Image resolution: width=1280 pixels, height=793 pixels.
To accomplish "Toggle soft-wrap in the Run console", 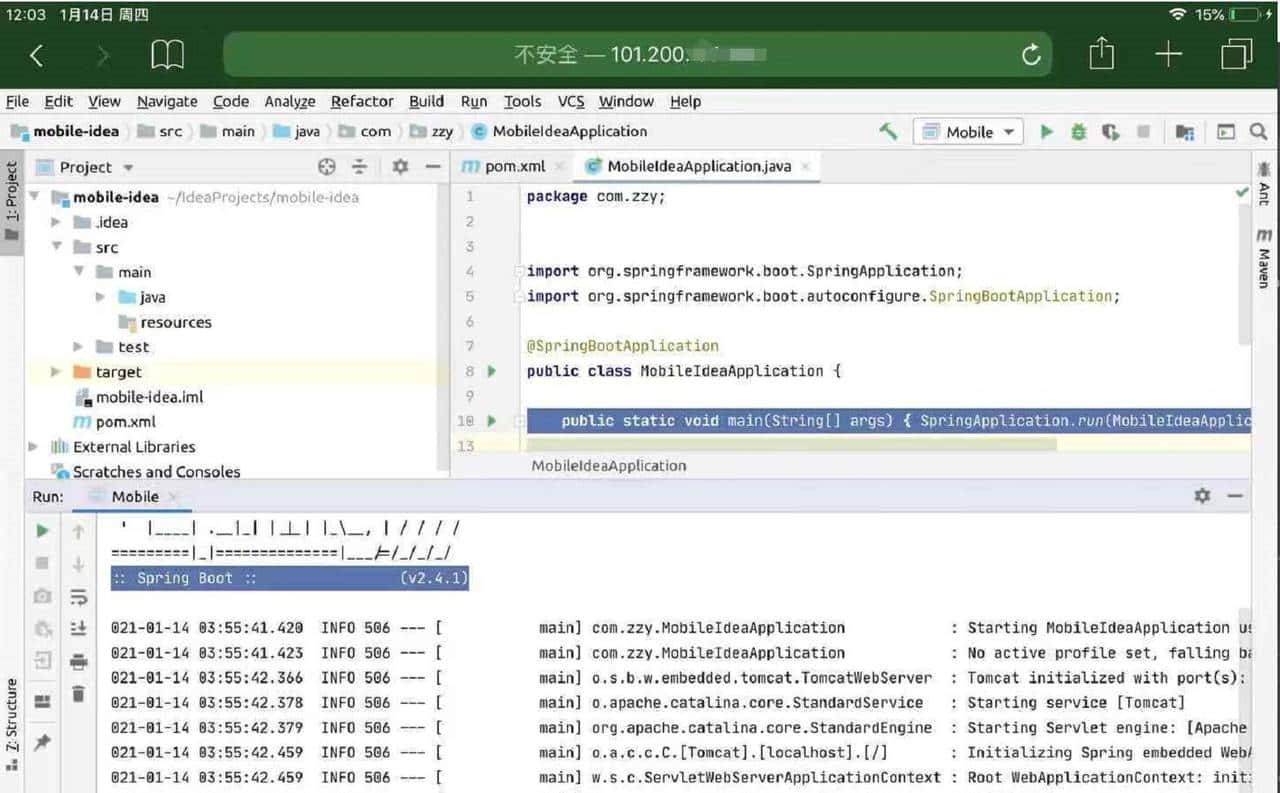I will [x=78, y=597].
